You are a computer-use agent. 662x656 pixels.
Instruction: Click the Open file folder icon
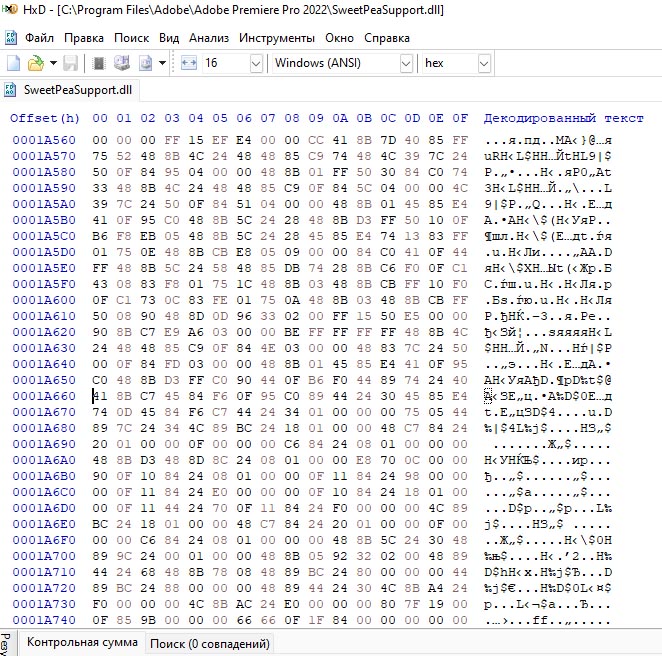(36, 63)
